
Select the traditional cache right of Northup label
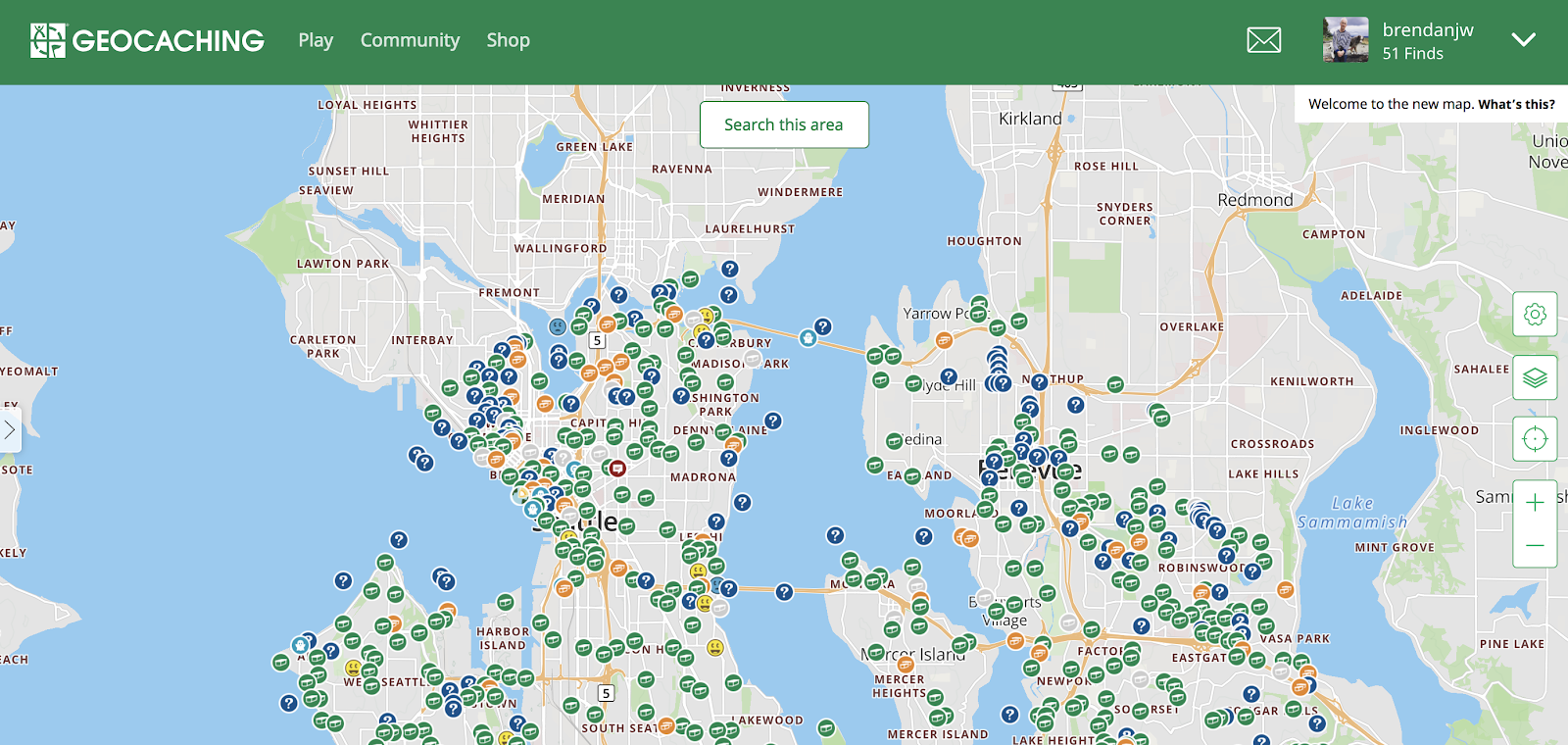point(1115,384)
